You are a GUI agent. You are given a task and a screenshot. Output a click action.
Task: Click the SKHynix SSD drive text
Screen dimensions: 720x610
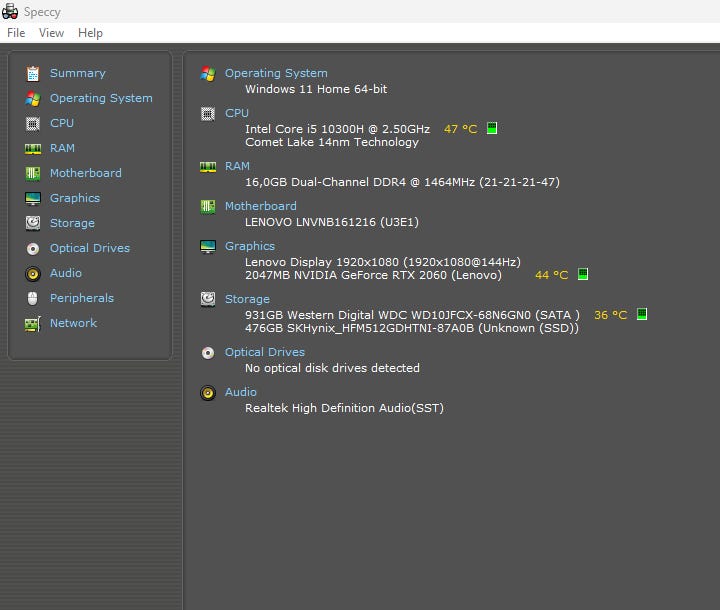coord(412,328)
